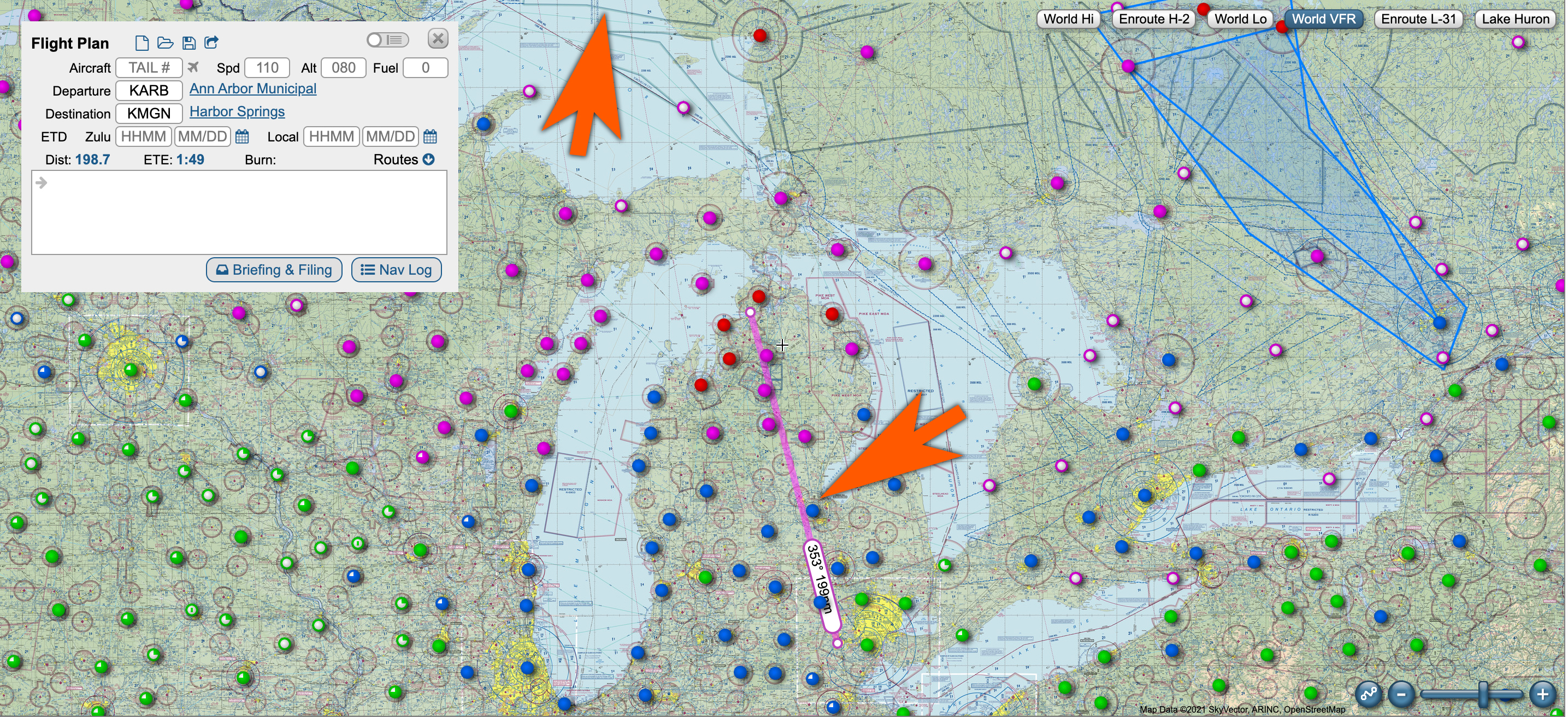Zoom out the map with minus button
Image resolution: width=1568 pixels, height=717 pixels.
[x=1401, y=694]
